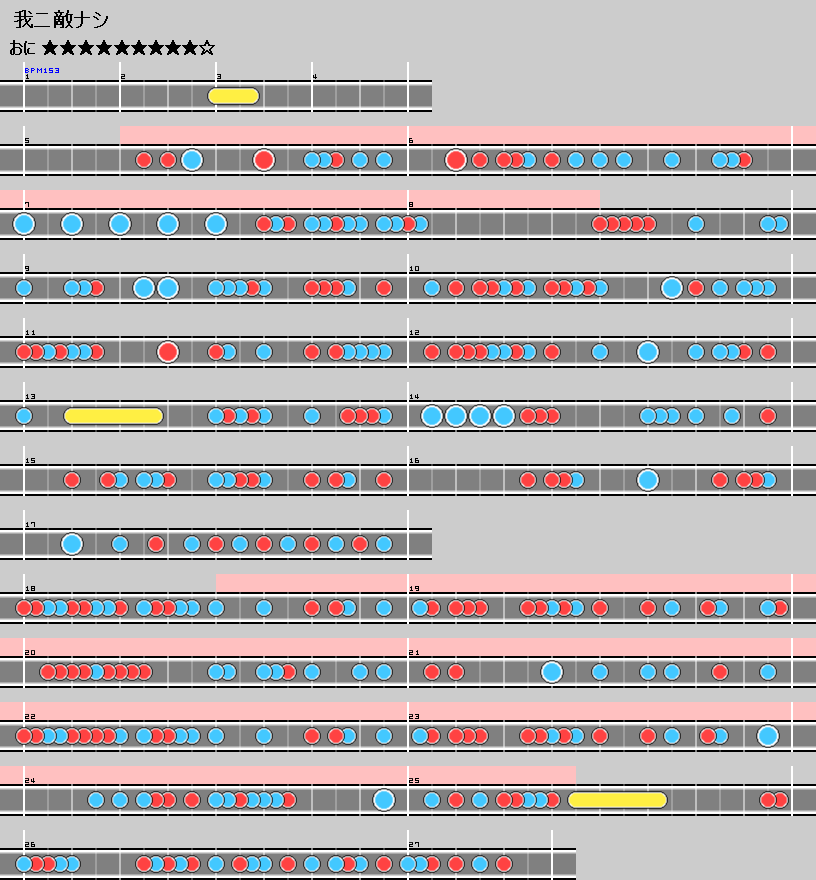The image size is (816, 880).
Task: Click the song title 我二敵ナシ
Action: (62, 20)
